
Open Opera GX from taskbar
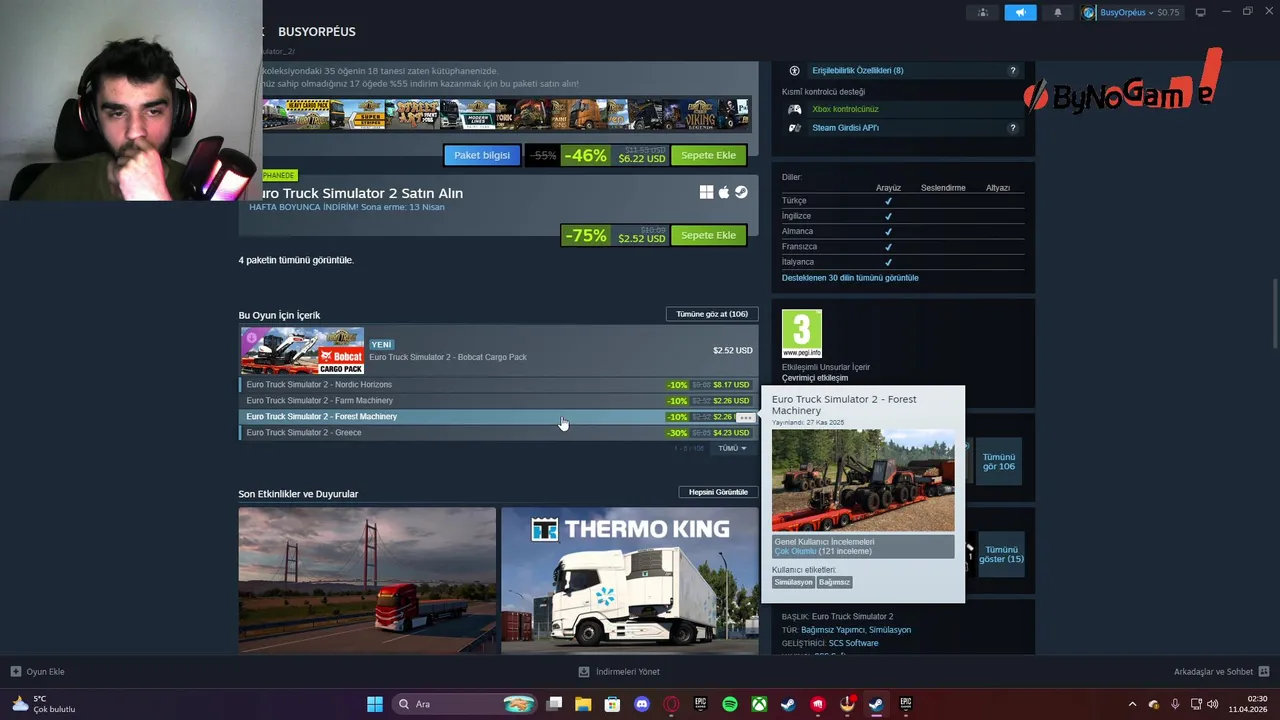tap(671, 704)
